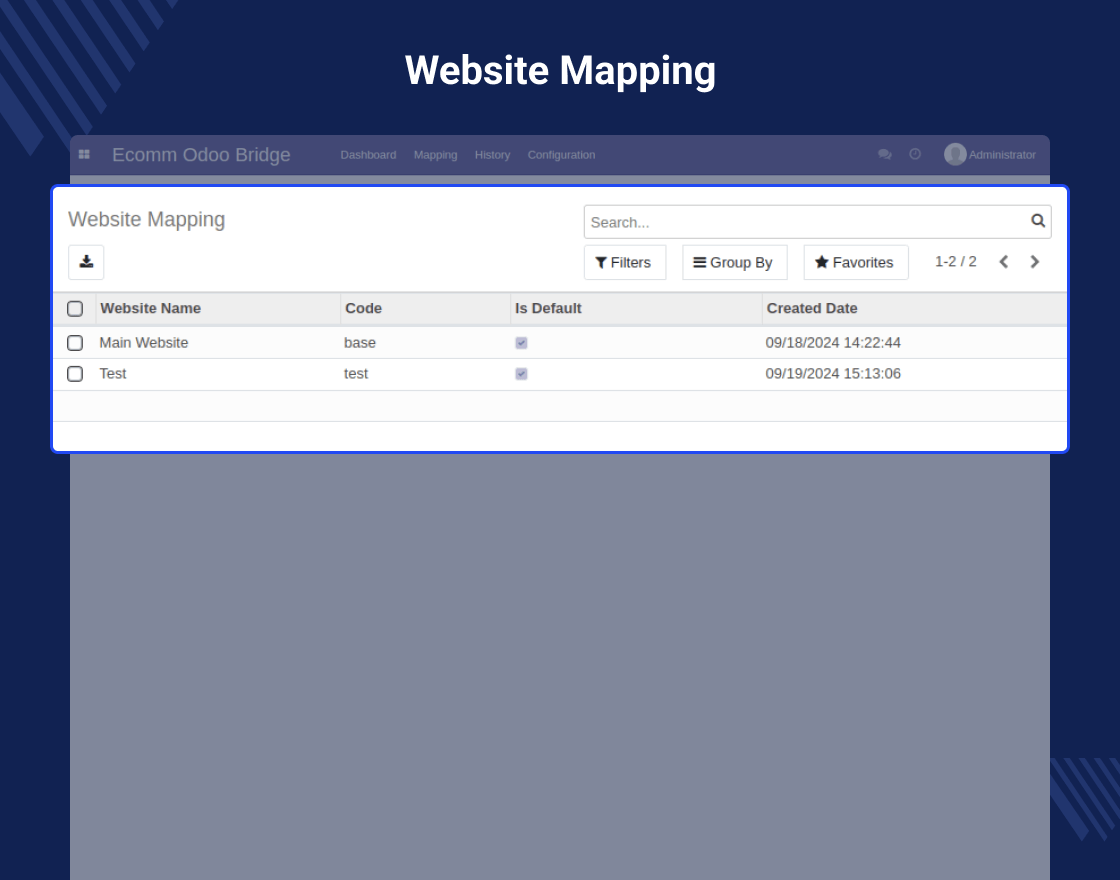The width and height of the screenshot is (1120, 880).
Task: Go to next page arrow
Action: point(1034,262)
